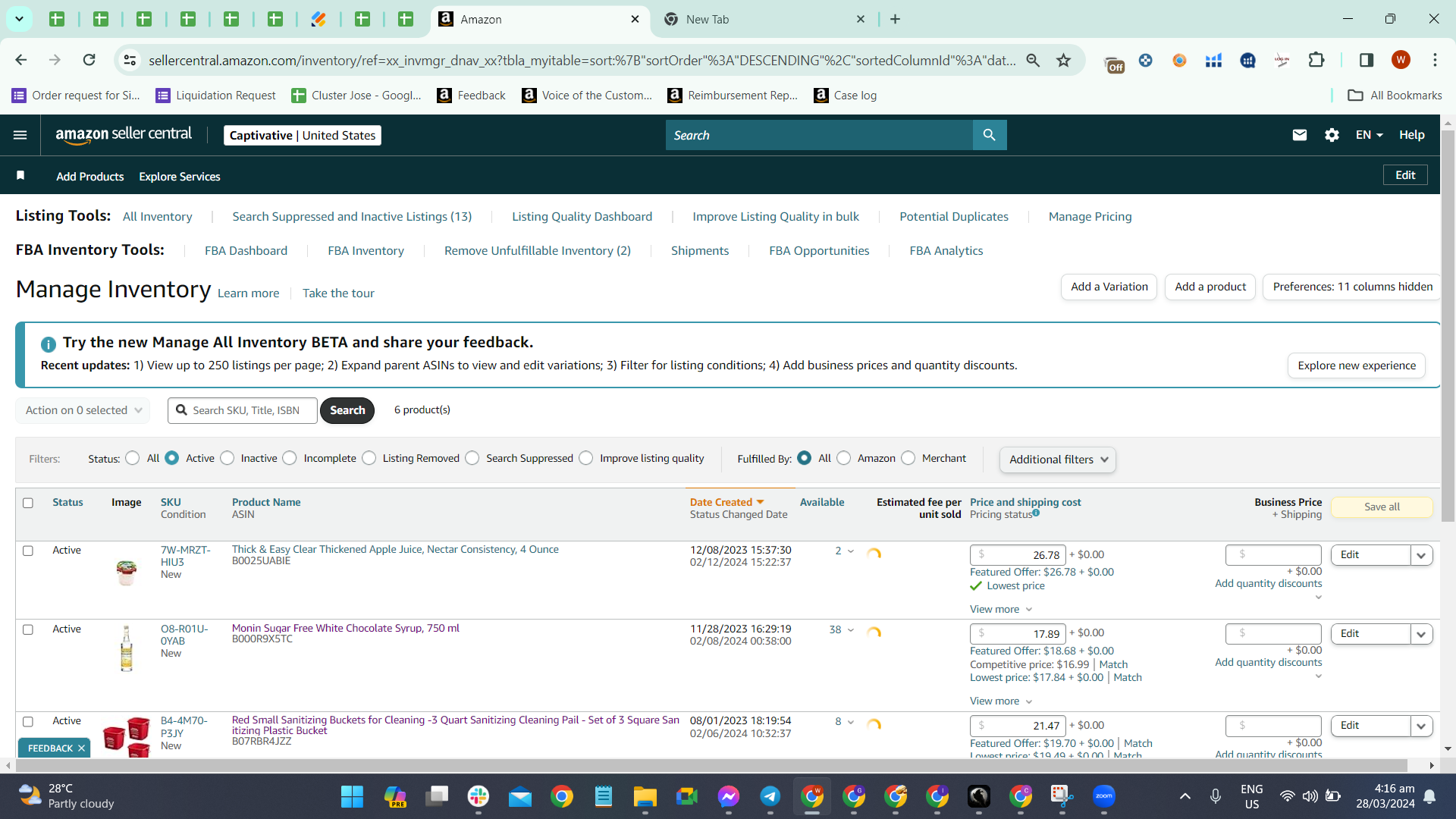The height and width of the screenshot is (819, 1456).
Task: Open Preferences: 11 columns hidden
Action: (1352, 287)
